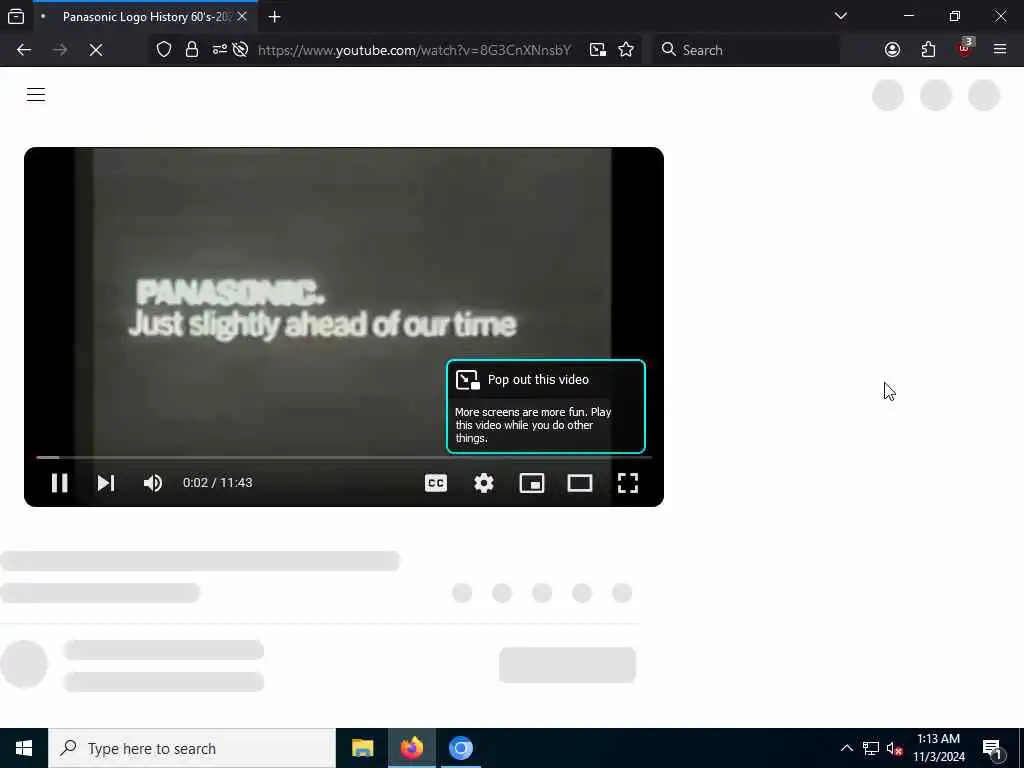The width and height of the screenshot is (1024, 768).
Task: Open Firefox tracking protection shield
Action: pyautogui.click(x=164, y=50)
